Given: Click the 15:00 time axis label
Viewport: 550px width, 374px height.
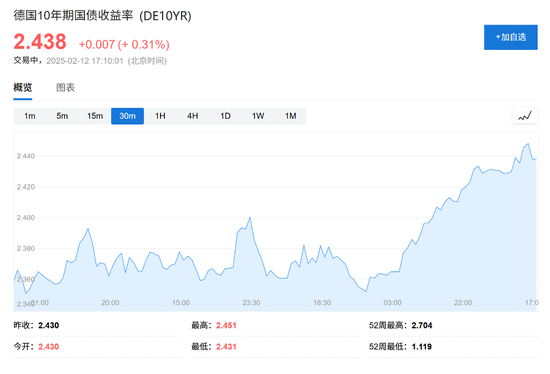Looking at the screenshot, I should click(x=181, y=302).
